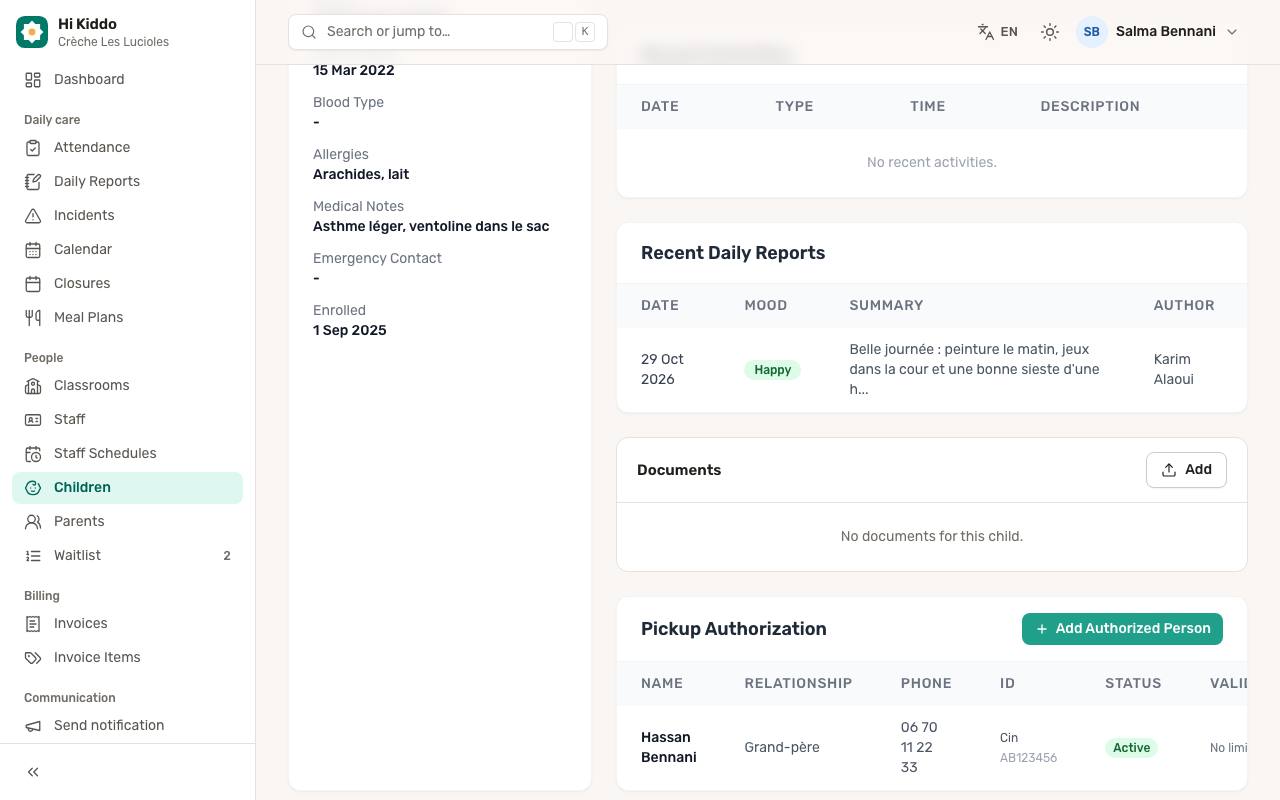Navigate to Staff Schedules

(x=127, y=453)
